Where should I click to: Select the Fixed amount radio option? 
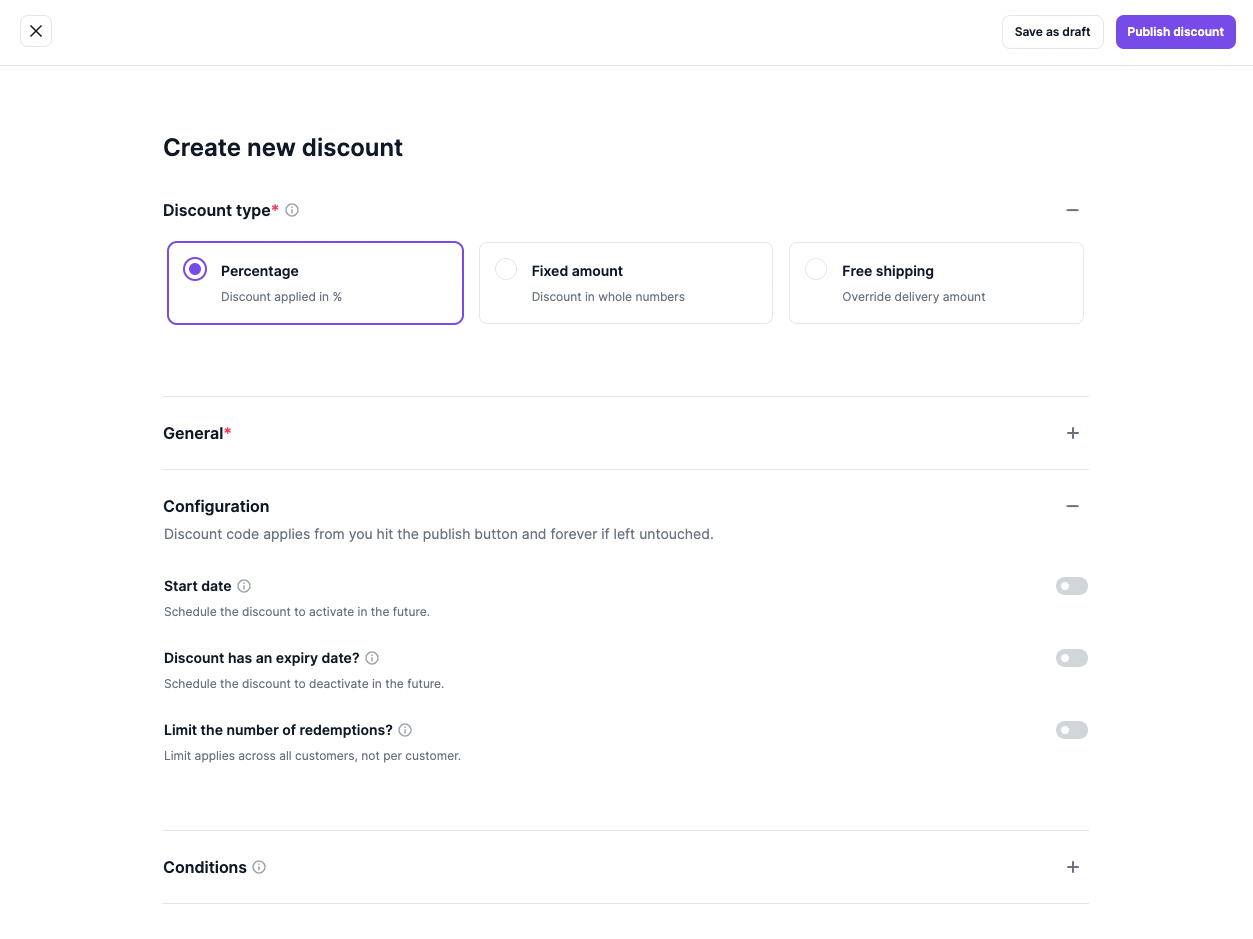506,269
